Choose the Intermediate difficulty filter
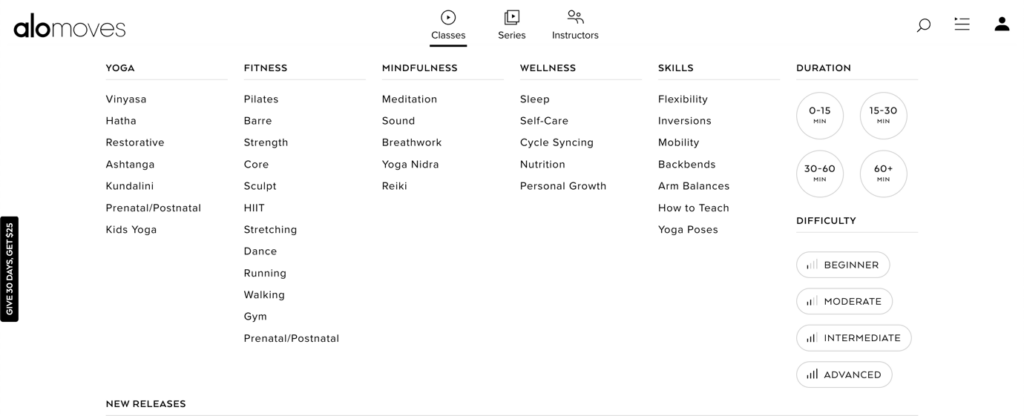The width and height of the screenshot is (1024, 416). tap(854, 338)
